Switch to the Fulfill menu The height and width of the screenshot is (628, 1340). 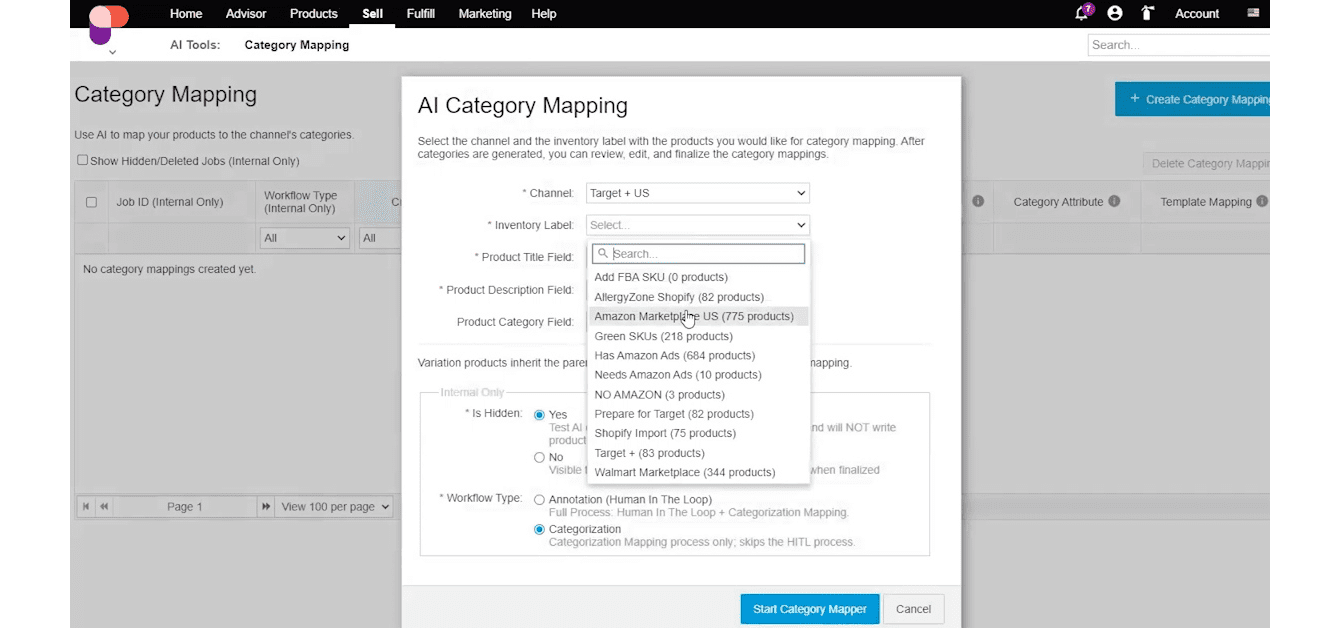tap(420, 13)
